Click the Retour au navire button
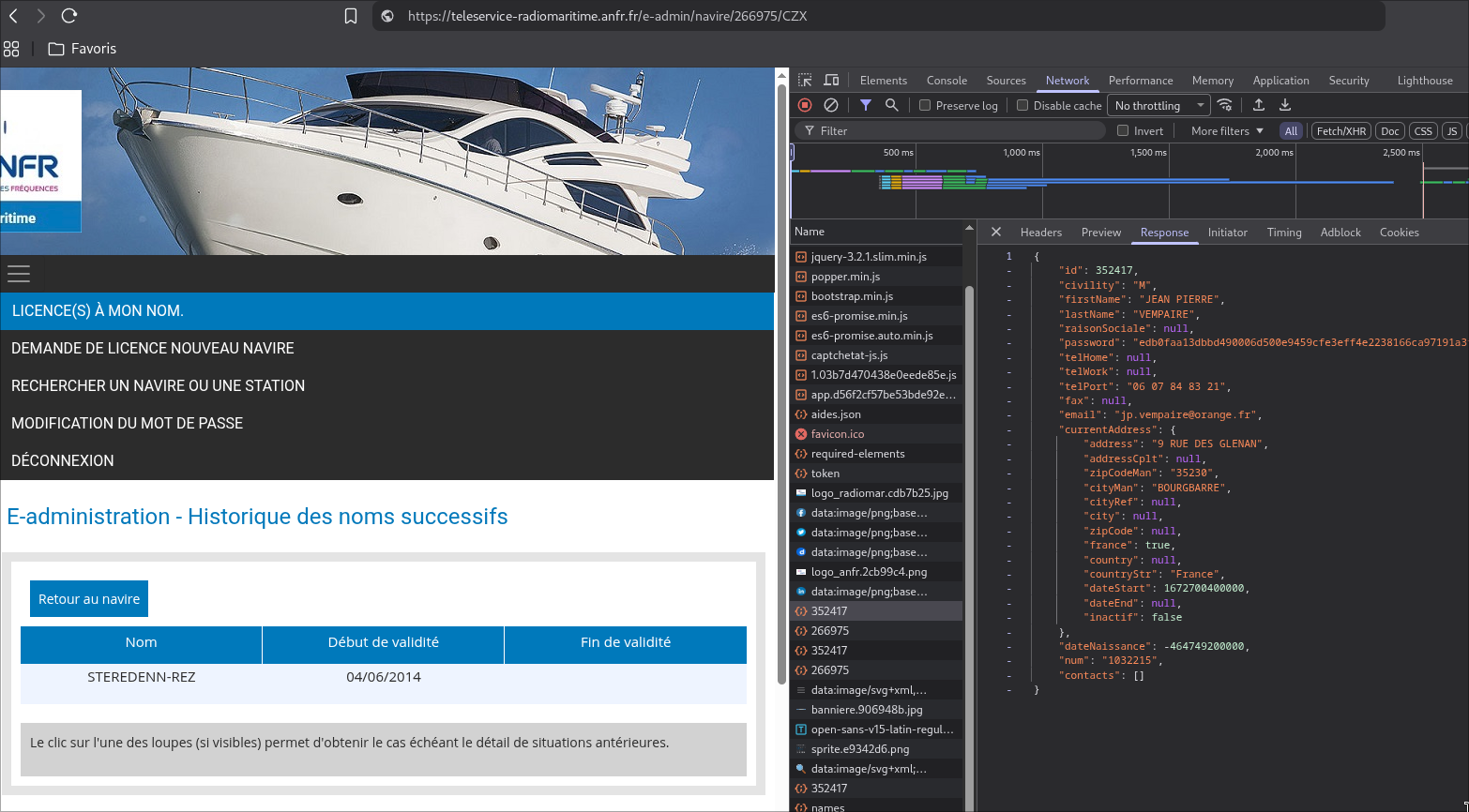This screenshot has width=1469, height=812. [89, 599]
